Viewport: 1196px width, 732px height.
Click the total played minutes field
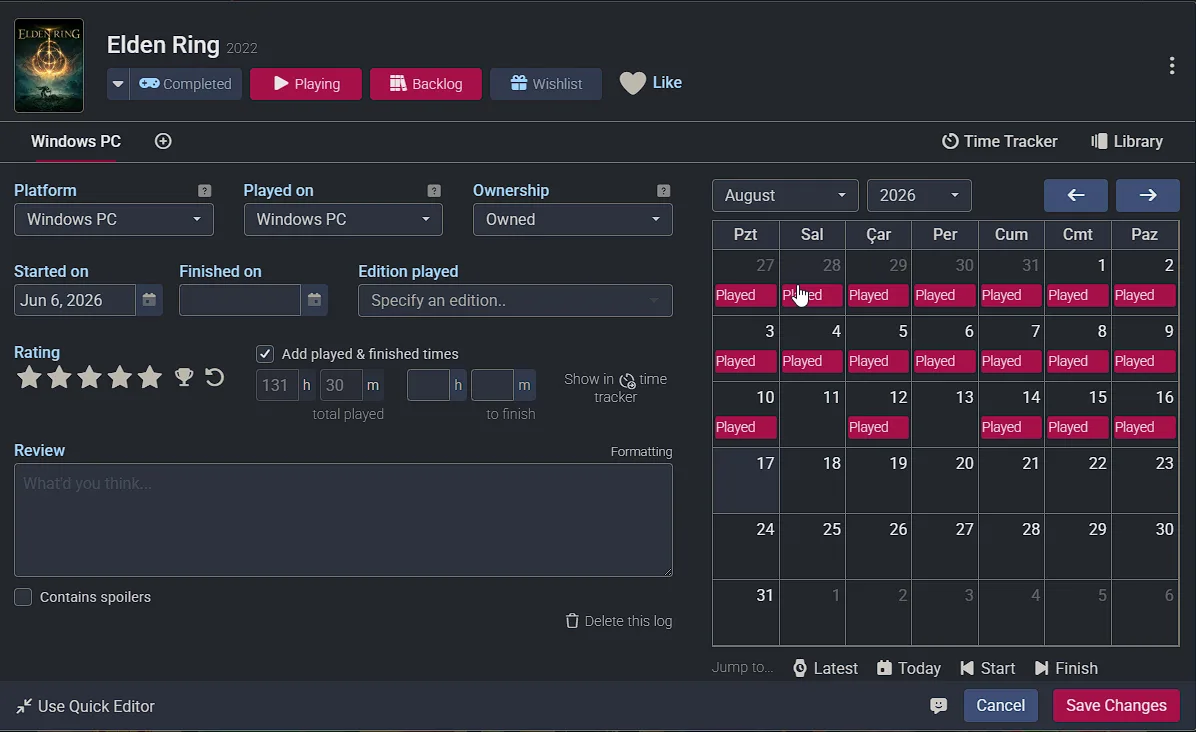tap(341, 385)
